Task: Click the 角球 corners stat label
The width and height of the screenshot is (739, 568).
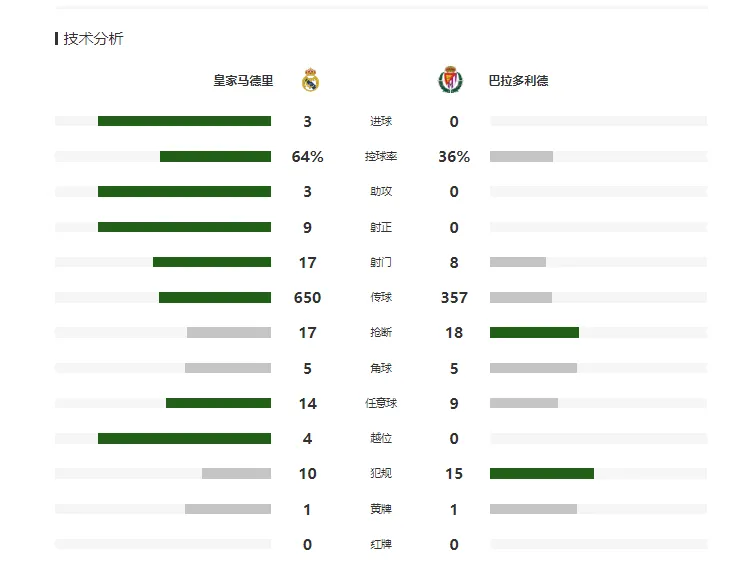Action: [381, 368]
